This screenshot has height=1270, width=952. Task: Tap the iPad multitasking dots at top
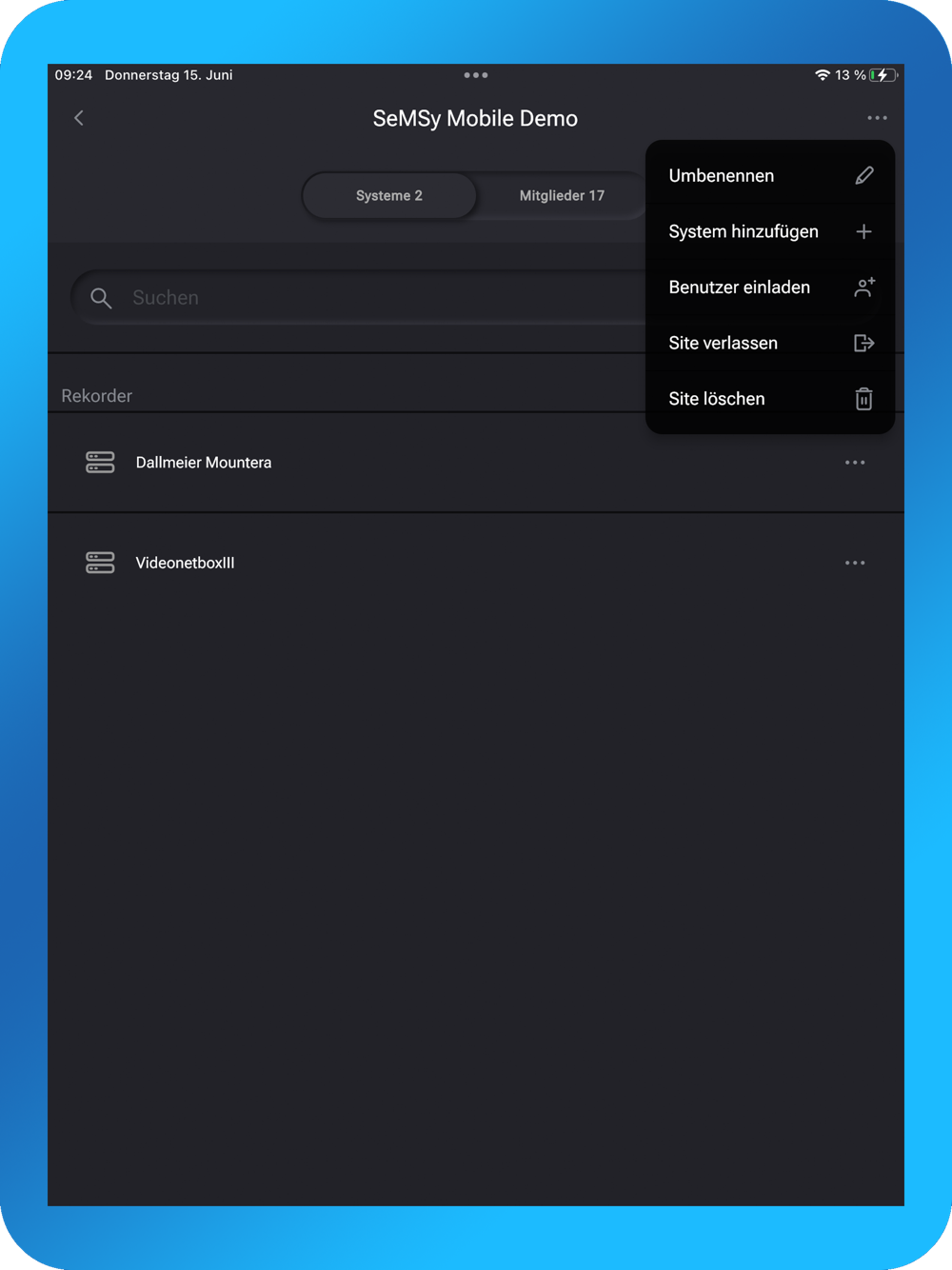coord(476,75)
